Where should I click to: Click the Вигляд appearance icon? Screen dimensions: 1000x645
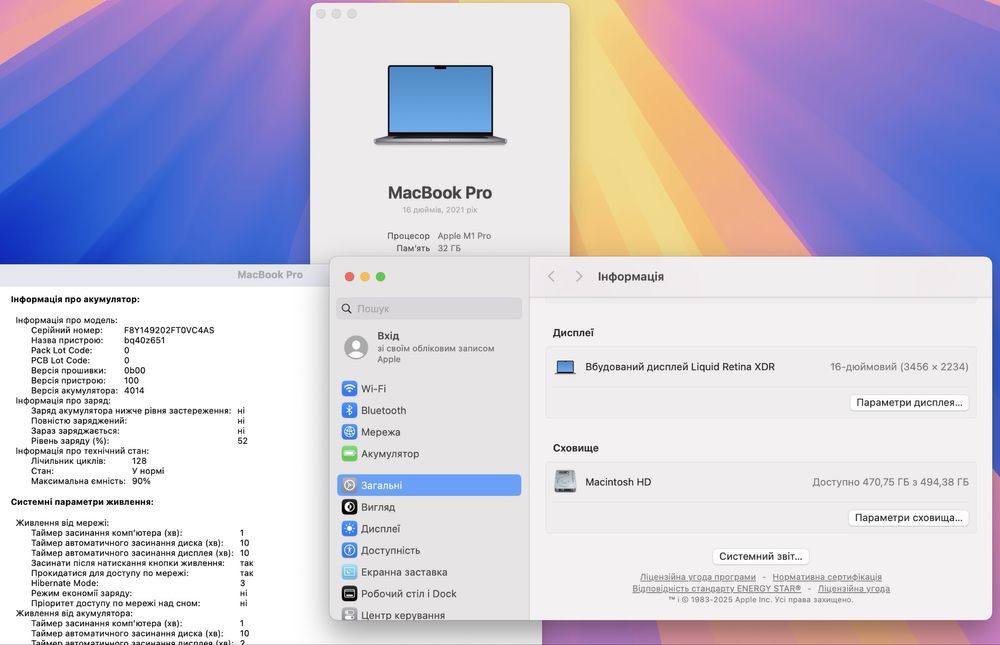pyautogui.click(x=349, y=507)
